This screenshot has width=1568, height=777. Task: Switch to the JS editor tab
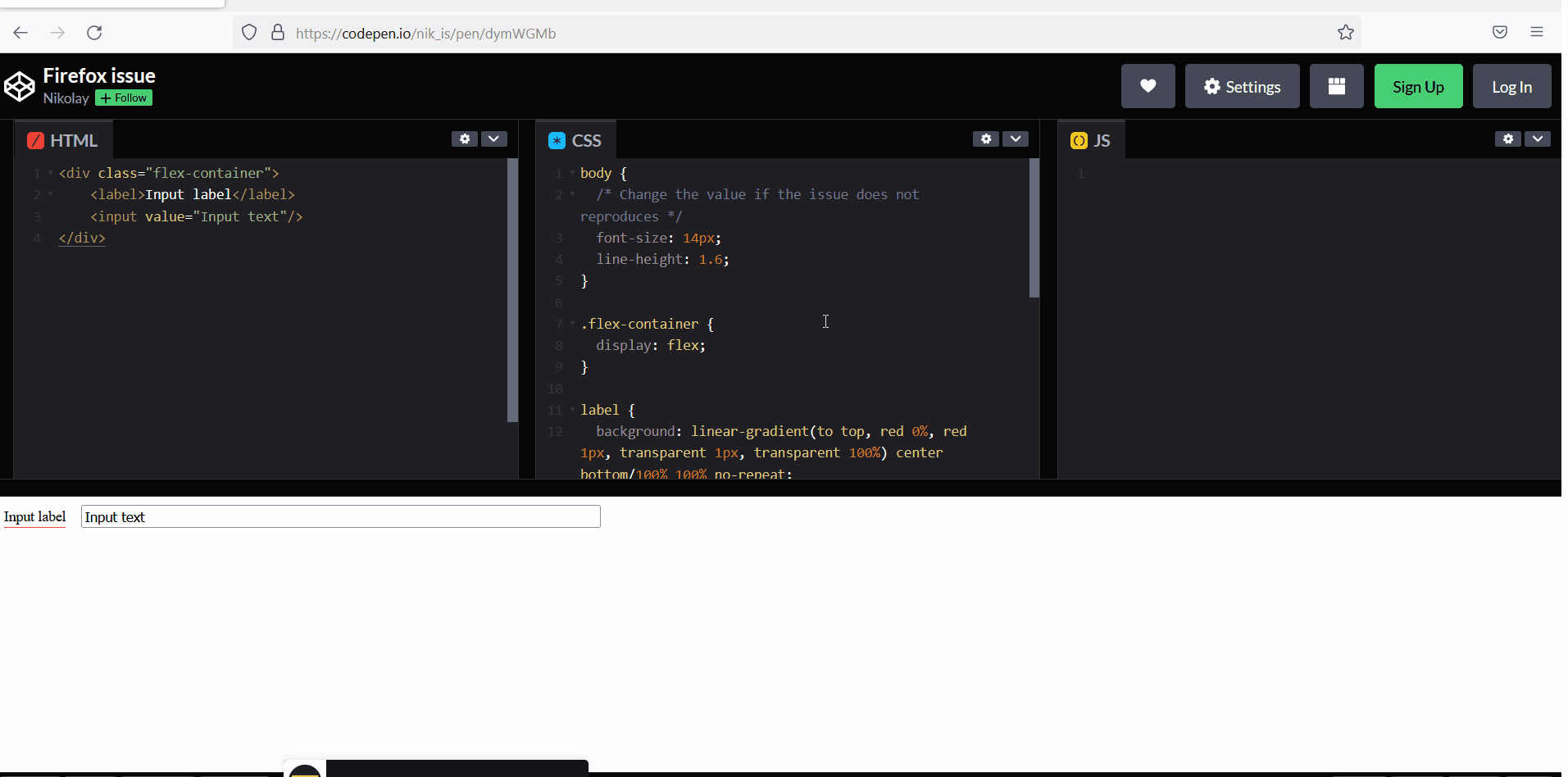pyautogui.click(x=1091, y=139)
